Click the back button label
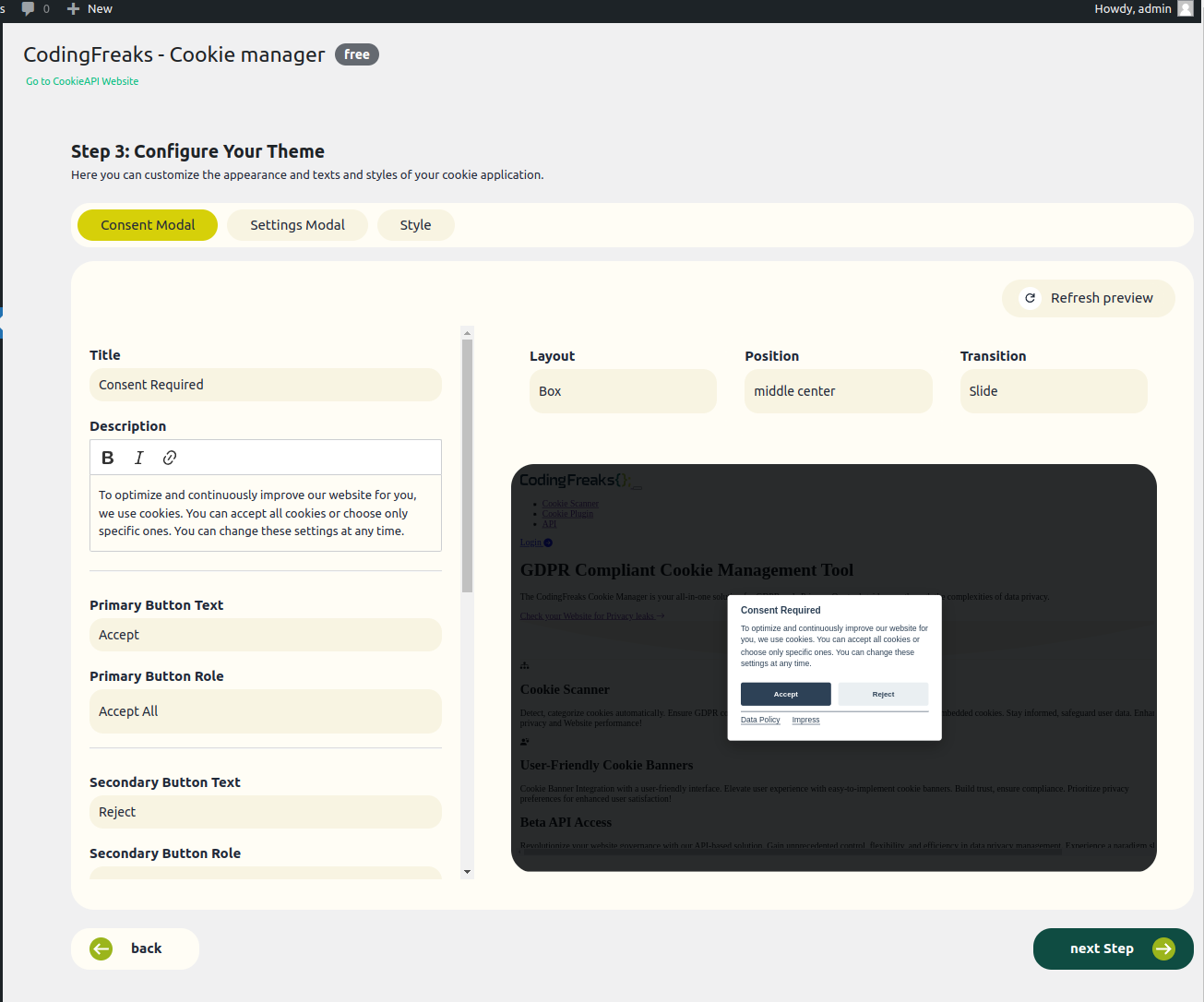Image resolution: width=1204 pixels, height=1002 pixels. (x=146, y=948)
